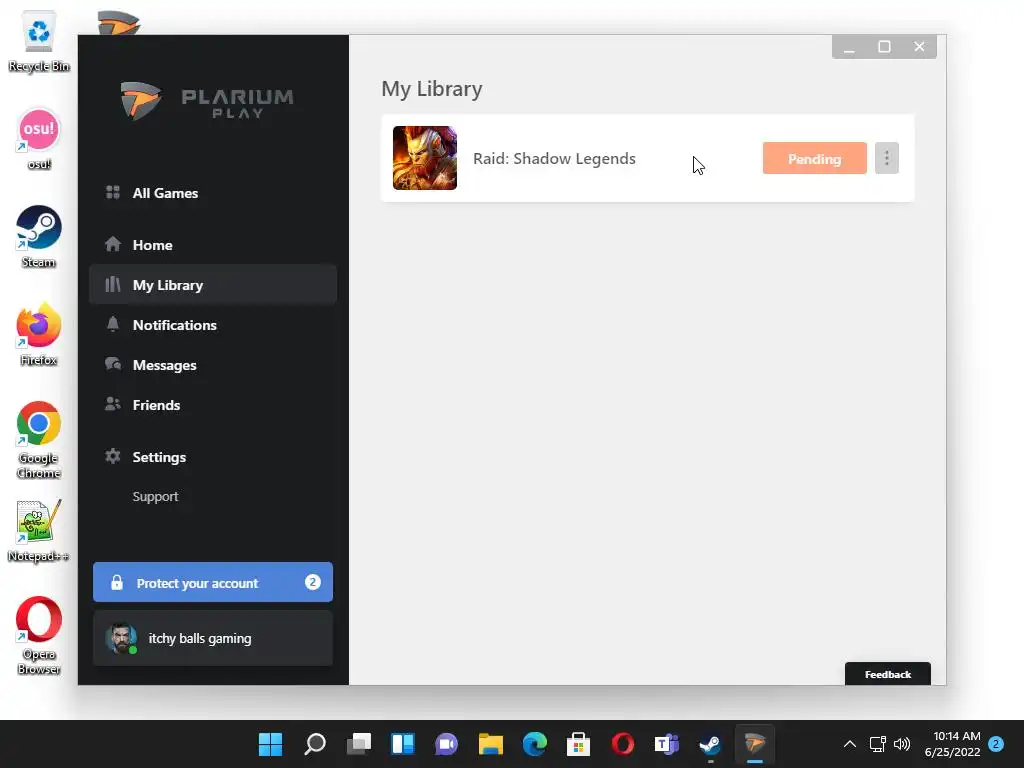Click Raid: Shadow Legends game thumbnail

click(x=424, y=158)
